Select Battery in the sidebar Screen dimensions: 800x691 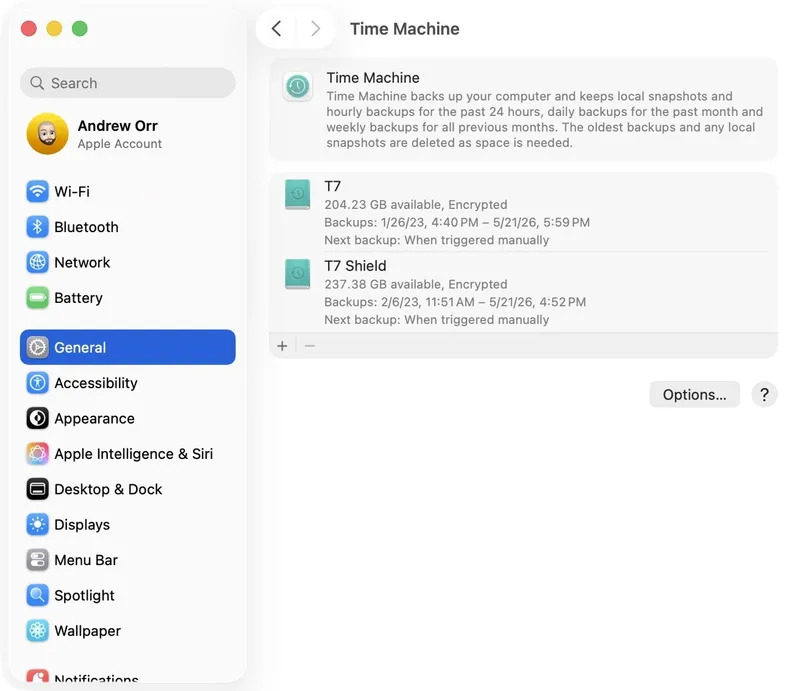pos(128,298)
